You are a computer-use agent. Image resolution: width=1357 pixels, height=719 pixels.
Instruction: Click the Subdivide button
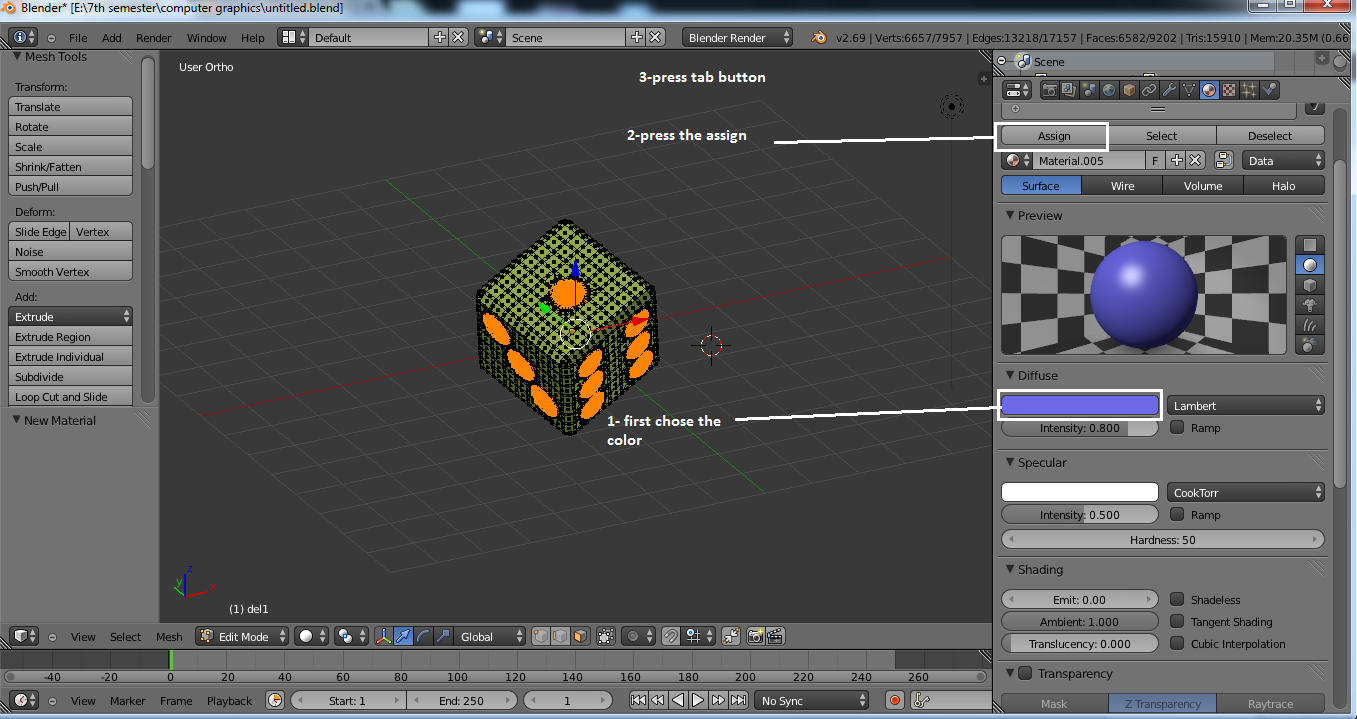pyautogui.click(x=71, y=376)
